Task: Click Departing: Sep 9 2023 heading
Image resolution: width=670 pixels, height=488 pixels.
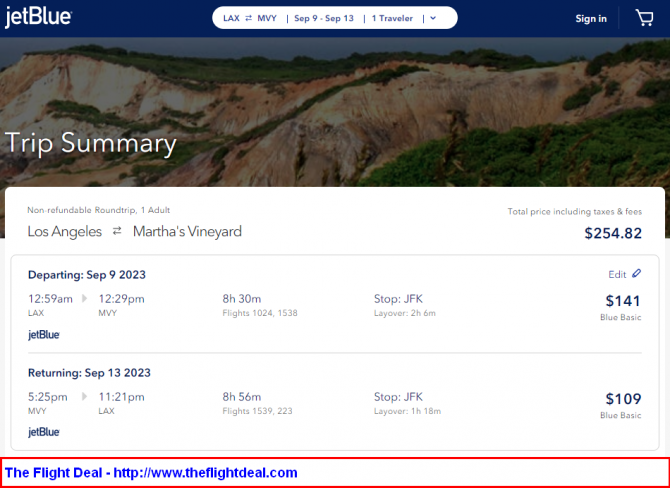Action: (x=87, y=275)
